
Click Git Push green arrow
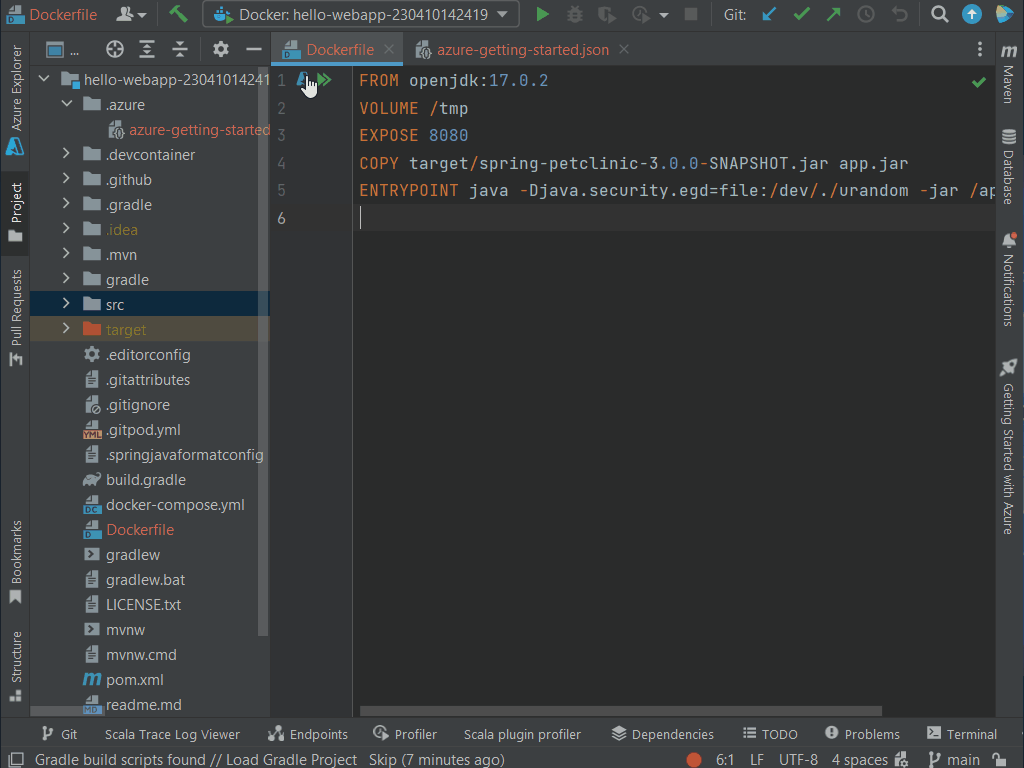[x=834, y=14]
